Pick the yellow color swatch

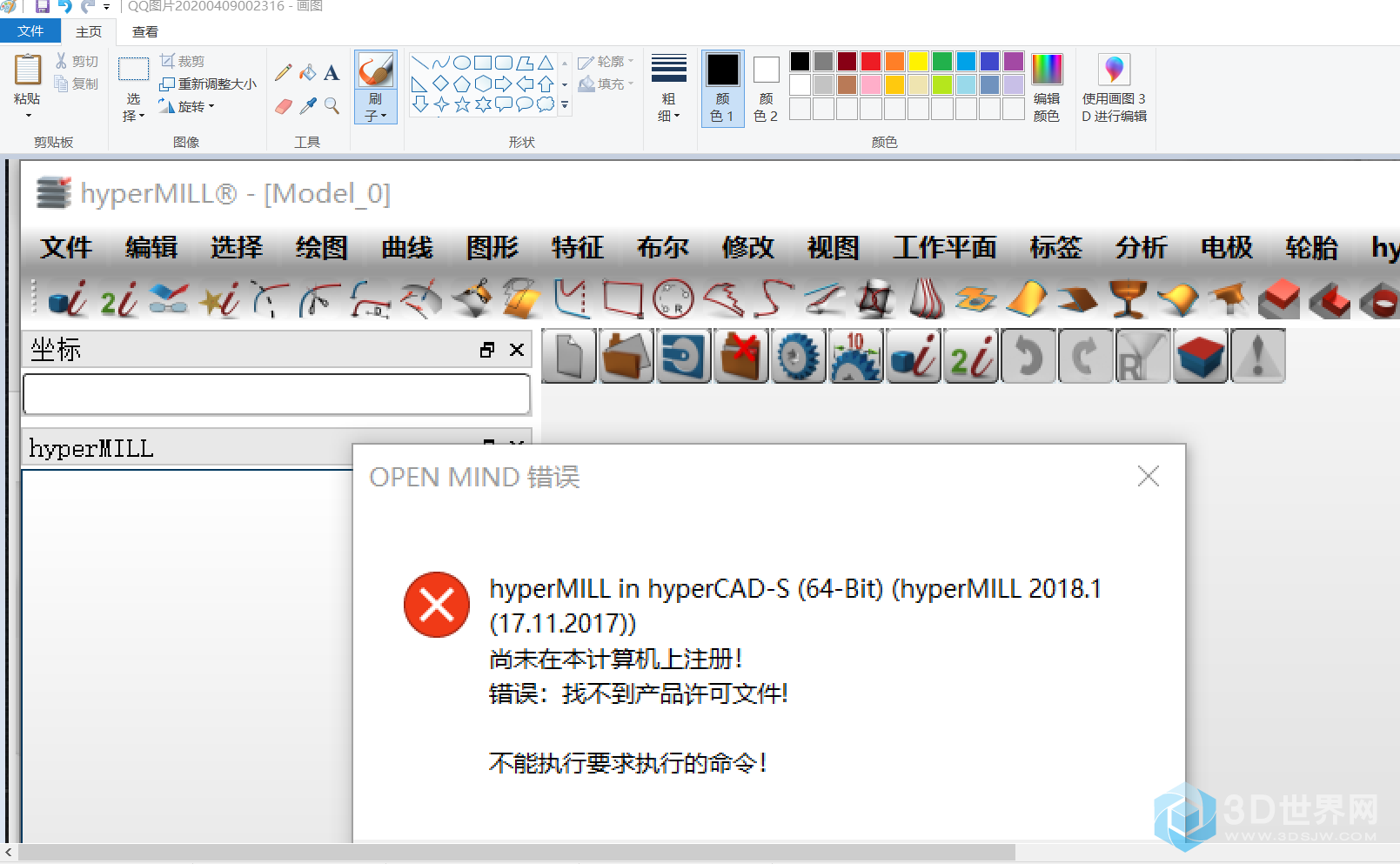(x=918, y=61)
